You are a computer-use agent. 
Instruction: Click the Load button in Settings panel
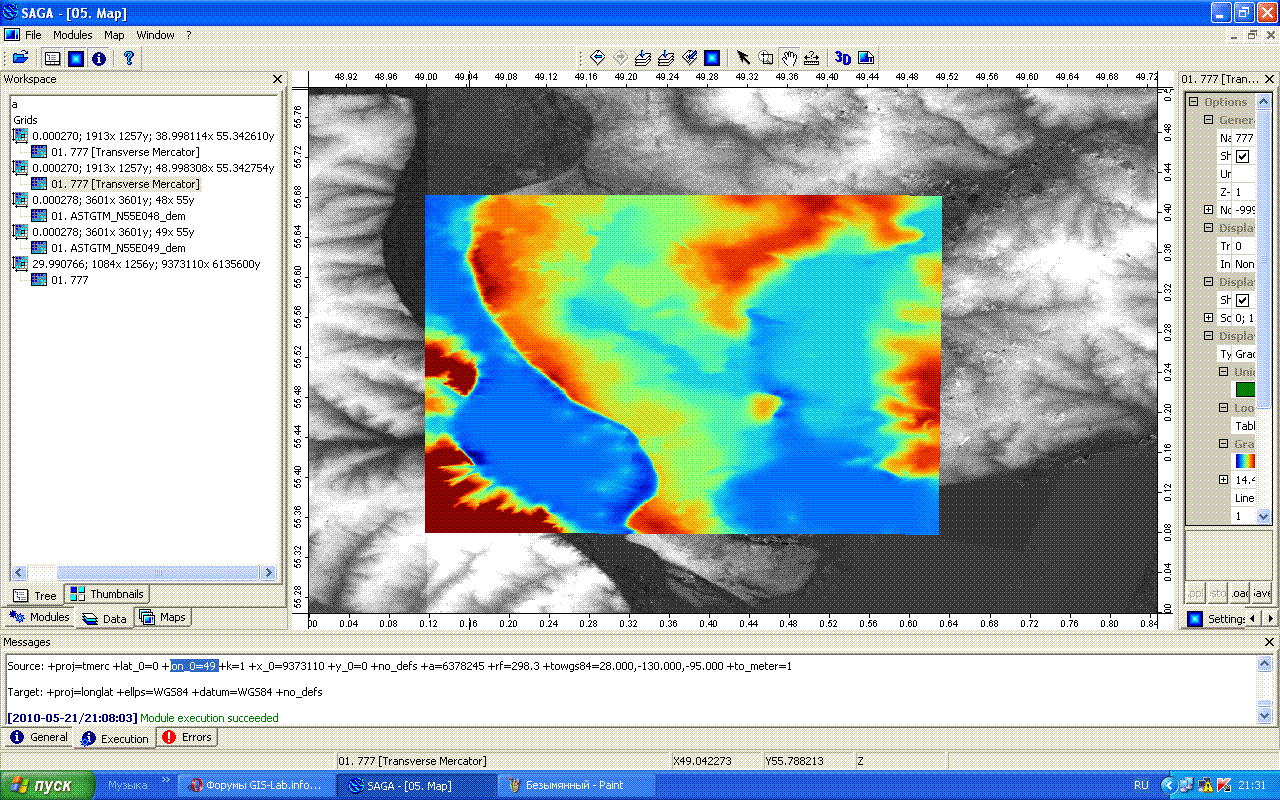point(1240,592)
